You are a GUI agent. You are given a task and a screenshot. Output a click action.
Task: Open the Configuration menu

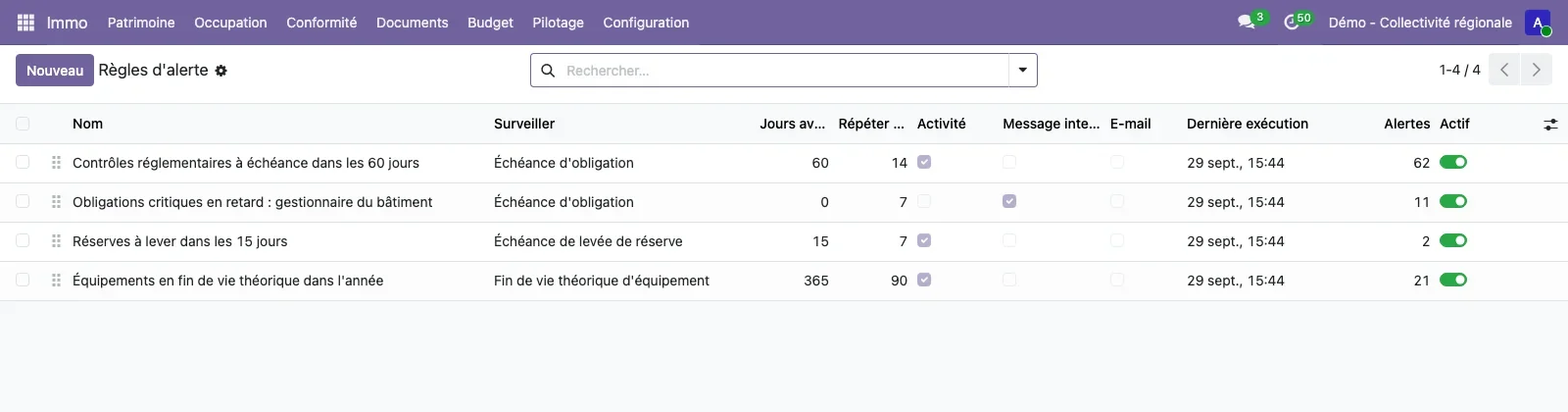pos(646,23)
